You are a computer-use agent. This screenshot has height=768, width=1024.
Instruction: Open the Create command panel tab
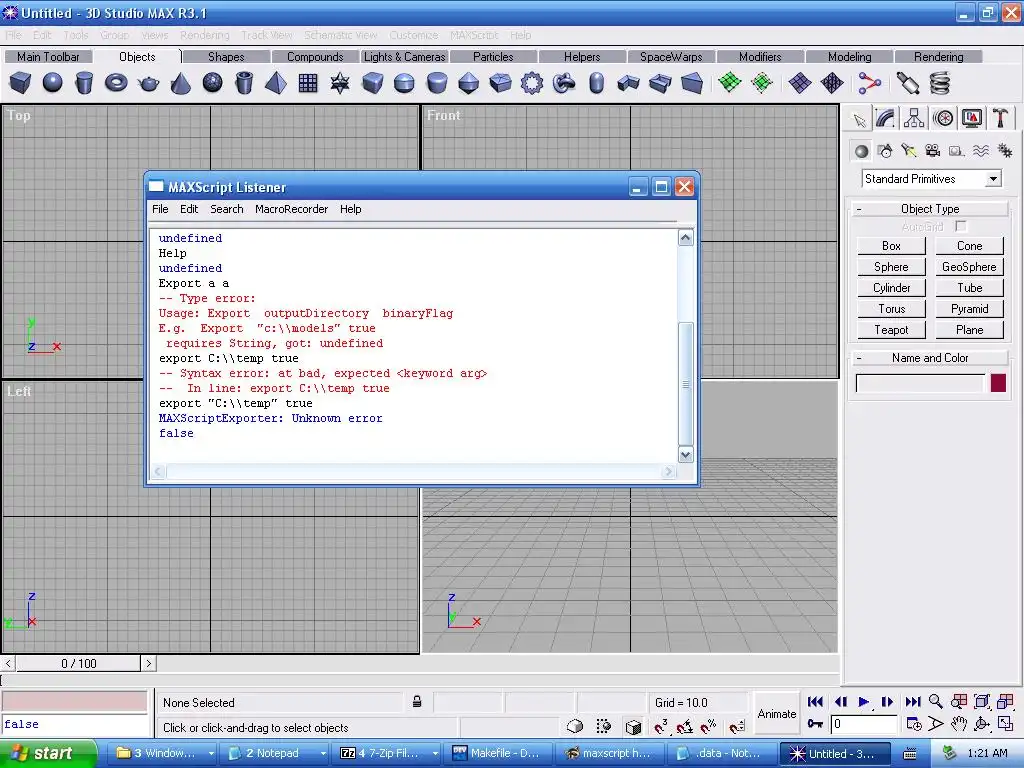point(859,119)
